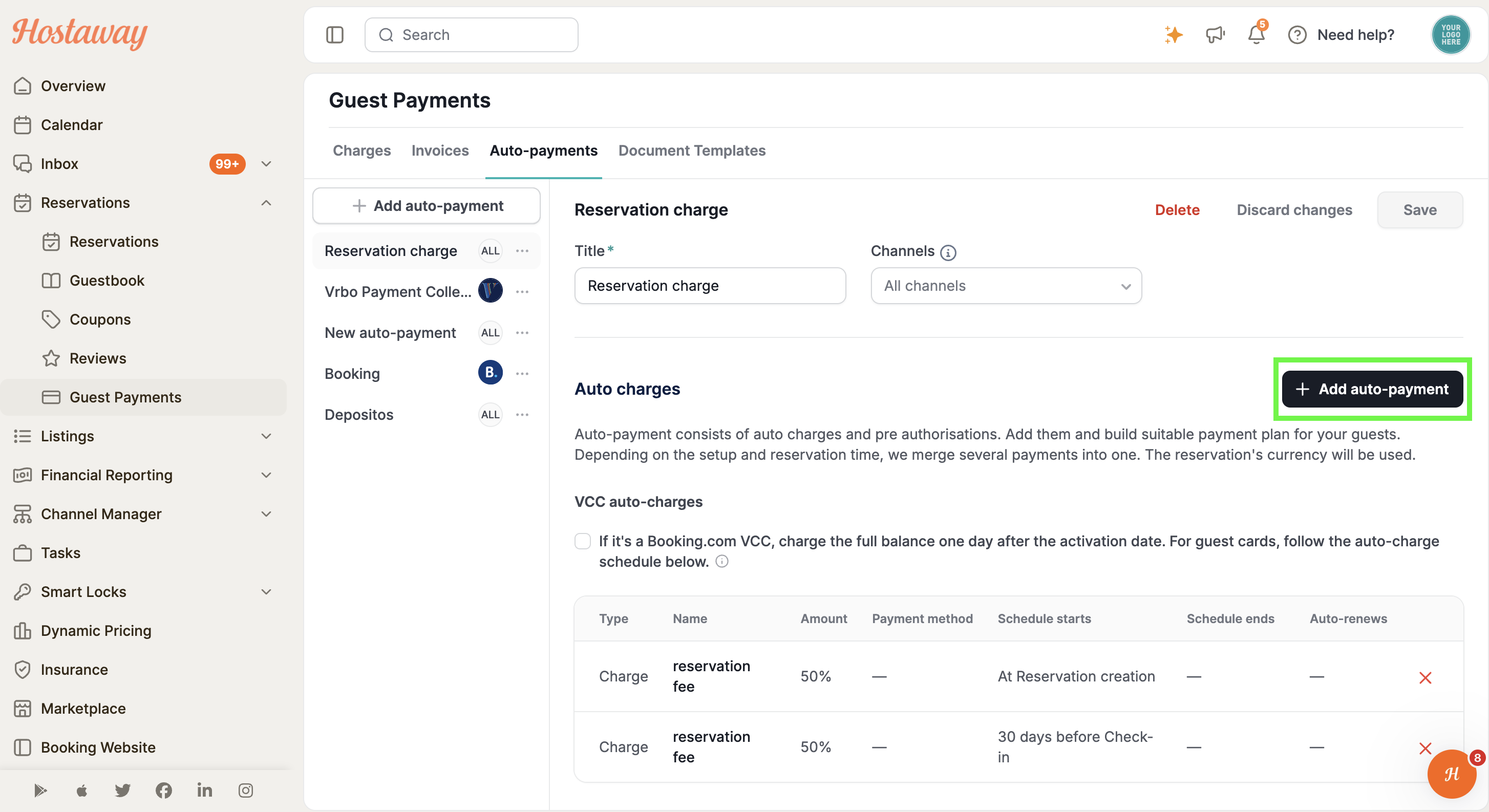This screenshot has height=812, width=1489.
Task: Show the Channels info tooltip icon
Action: 948,252
